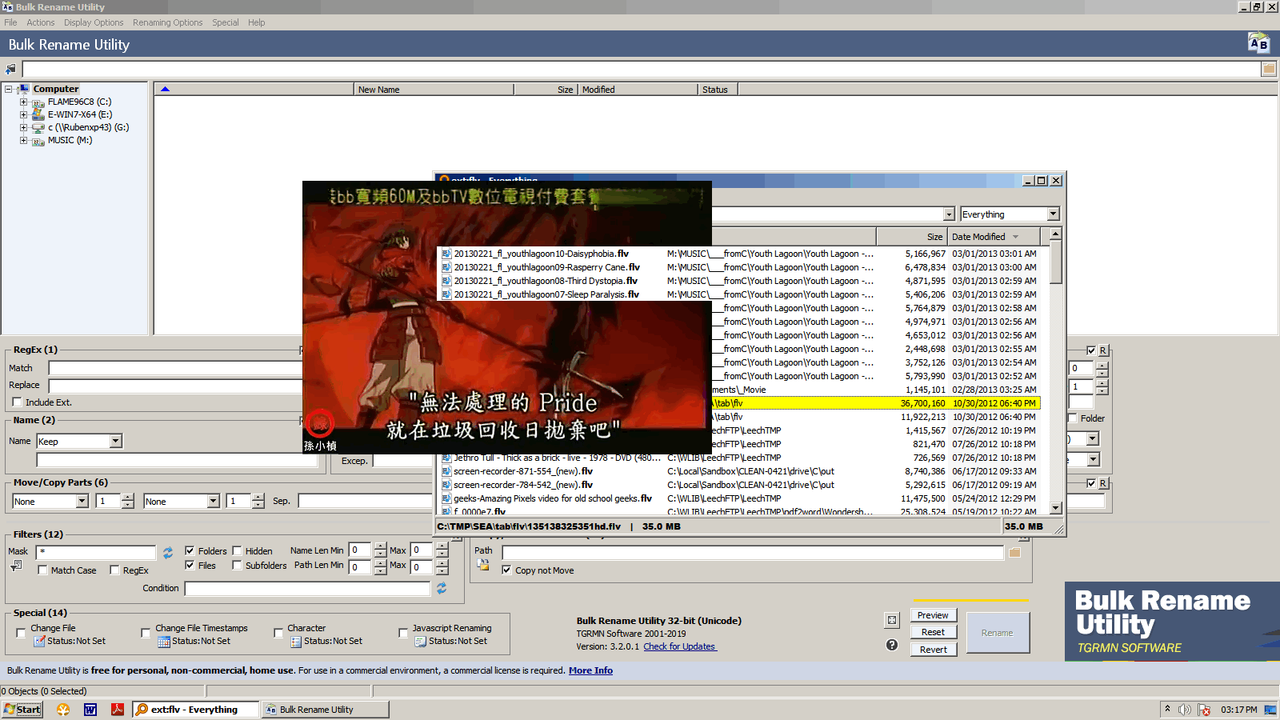
Task: Collapse the Computer tree node
Action: [10, 89]
